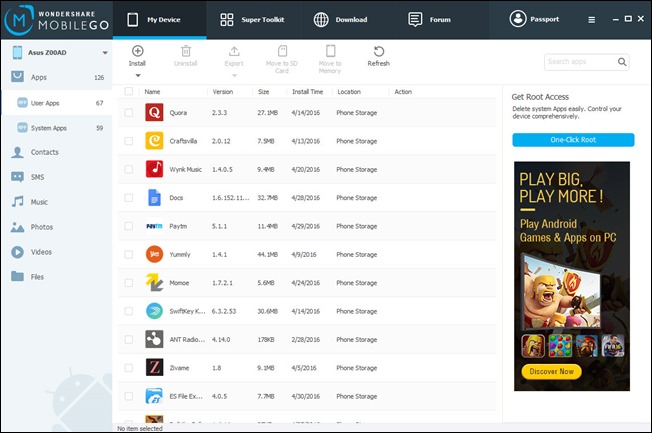Open Contacts in the sidebar
Image resolution: width=652 pixels, height=433 pixels.
tap(57, 152)
